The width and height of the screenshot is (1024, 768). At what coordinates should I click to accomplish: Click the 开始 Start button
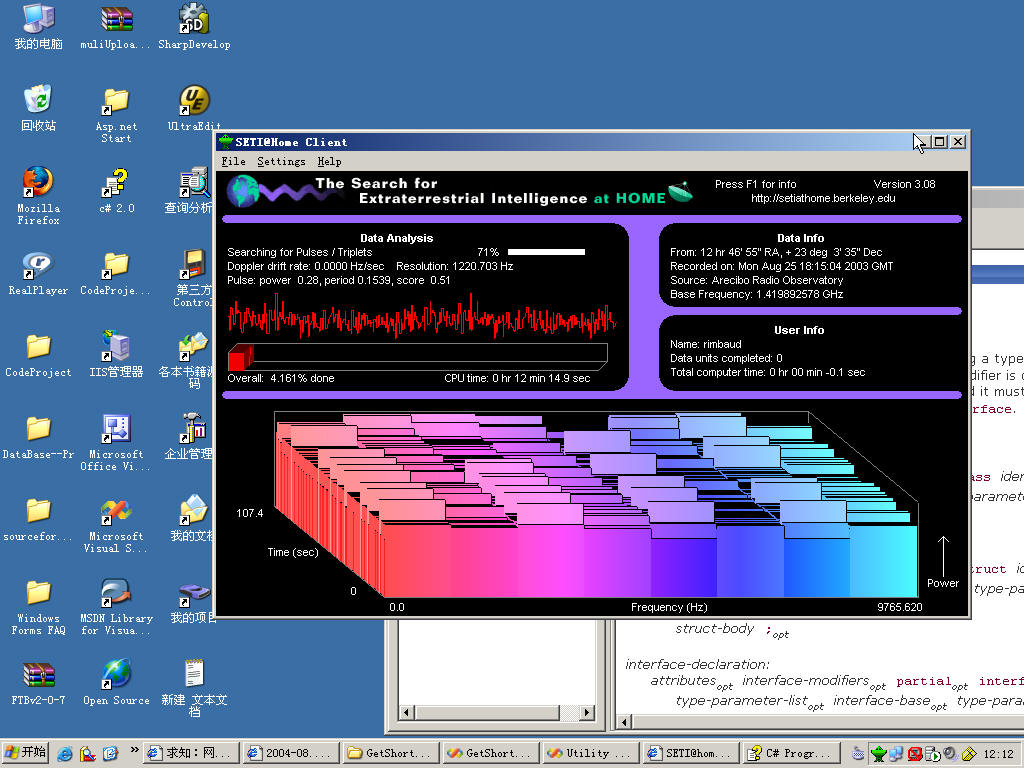click(26, 753)
